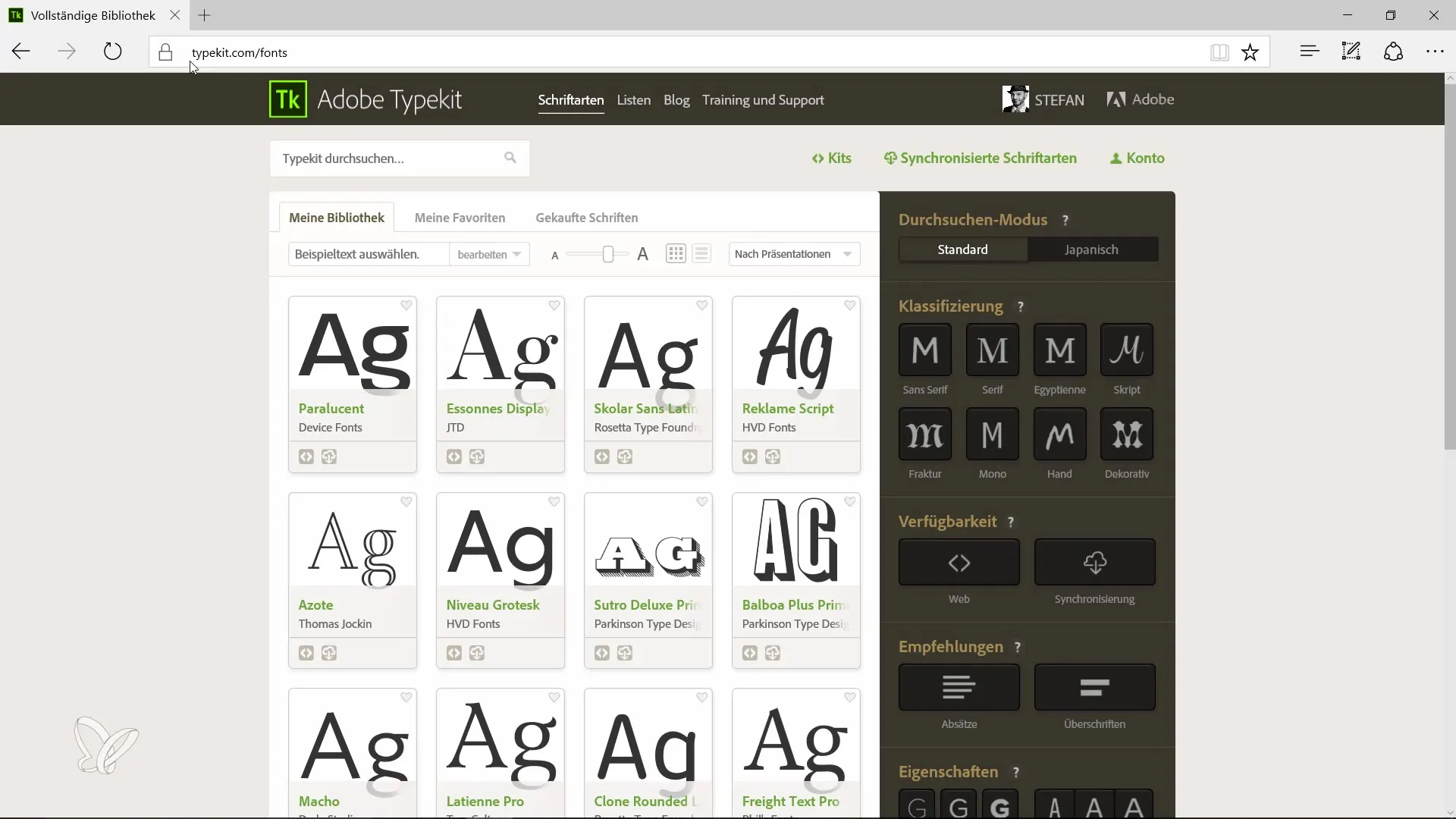This screenshot has height=819, width=1456.
Task: Favorite the Skolar Sans Latin heart
Action: [x=702, y=305]
